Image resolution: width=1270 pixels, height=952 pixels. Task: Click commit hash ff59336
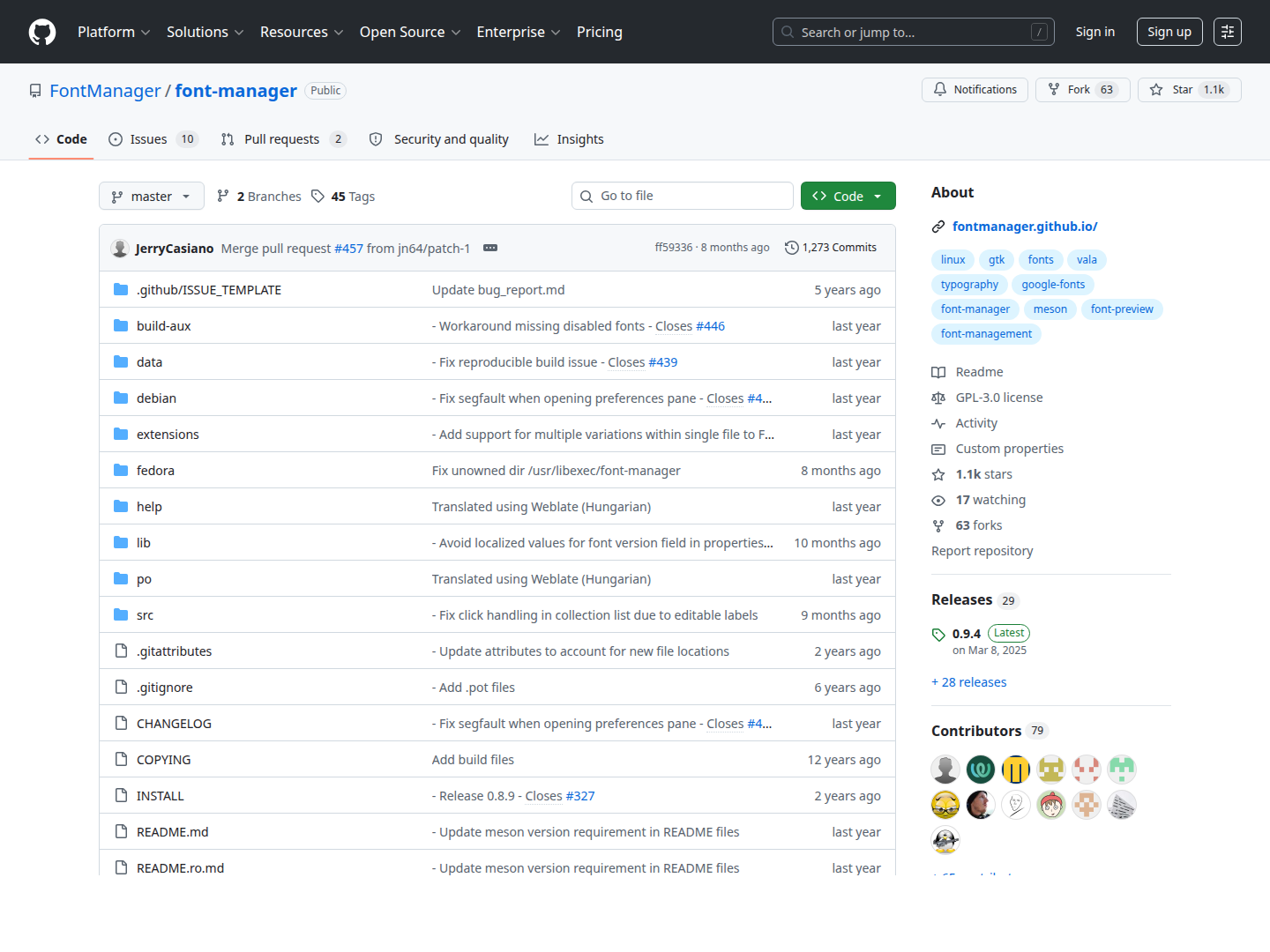tap(674, 248)
